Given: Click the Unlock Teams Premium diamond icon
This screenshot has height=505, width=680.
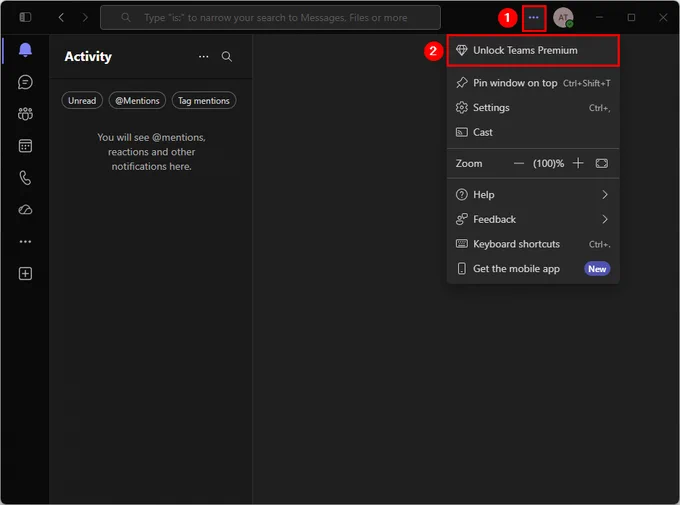Looking at the screenshot, I should 461,50.
